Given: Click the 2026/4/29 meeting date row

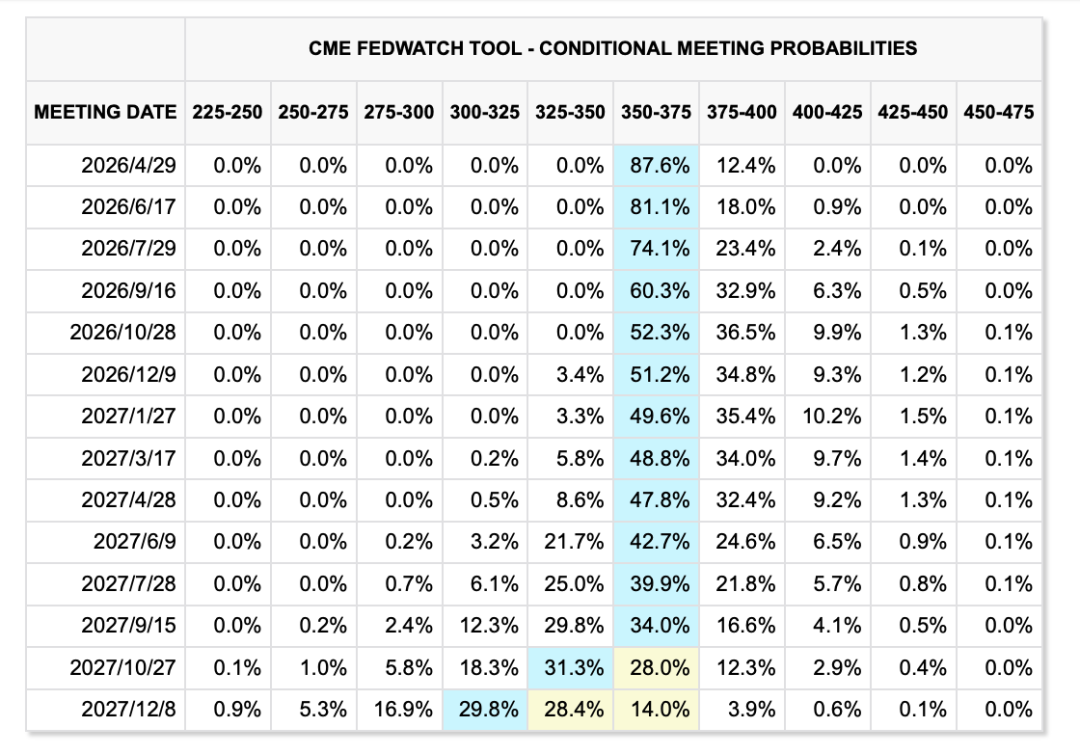Looking at the screenshot, I should click(x=128, y=166).
